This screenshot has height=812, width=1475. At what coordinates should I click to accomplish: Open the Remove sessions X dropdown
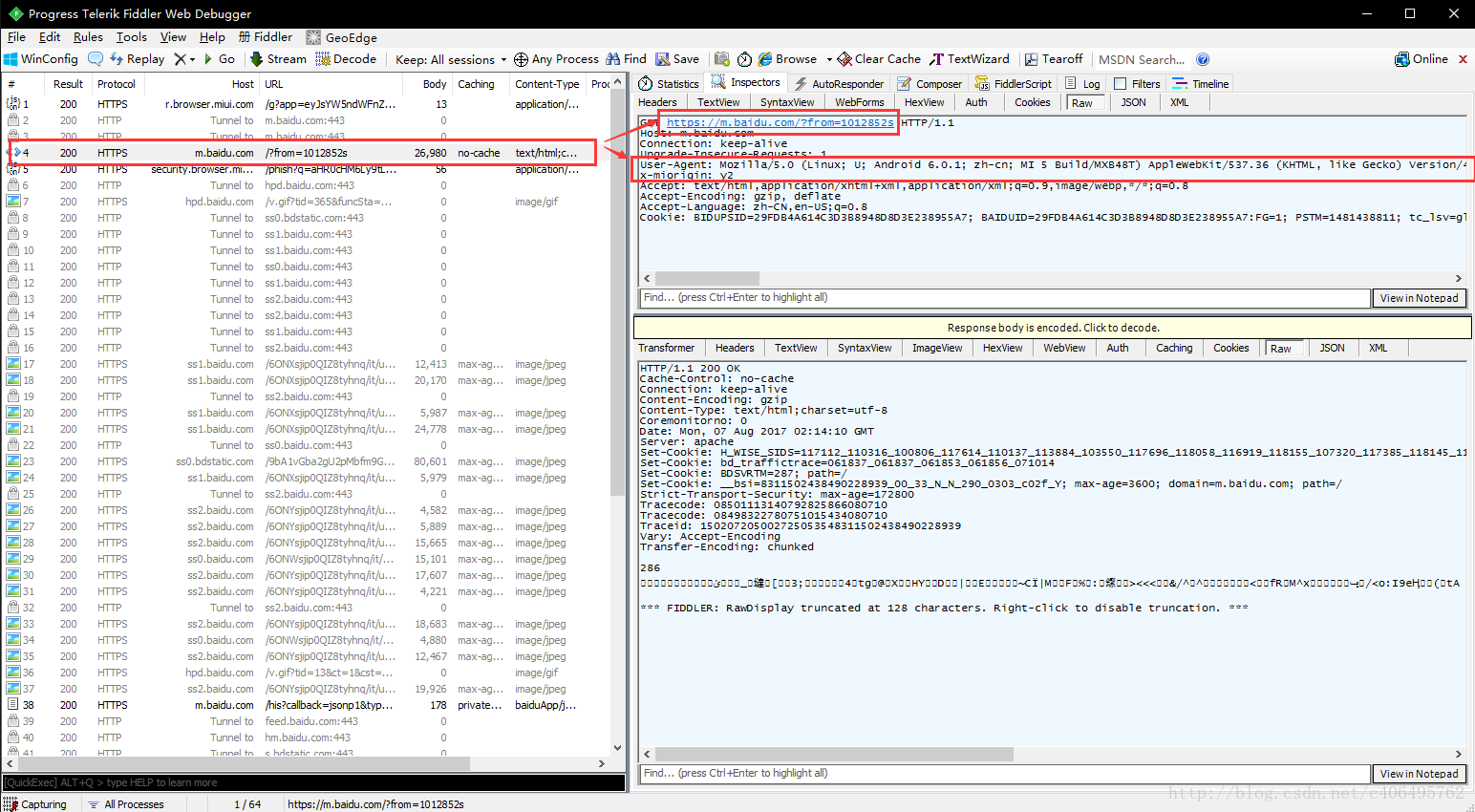point(184,59)
